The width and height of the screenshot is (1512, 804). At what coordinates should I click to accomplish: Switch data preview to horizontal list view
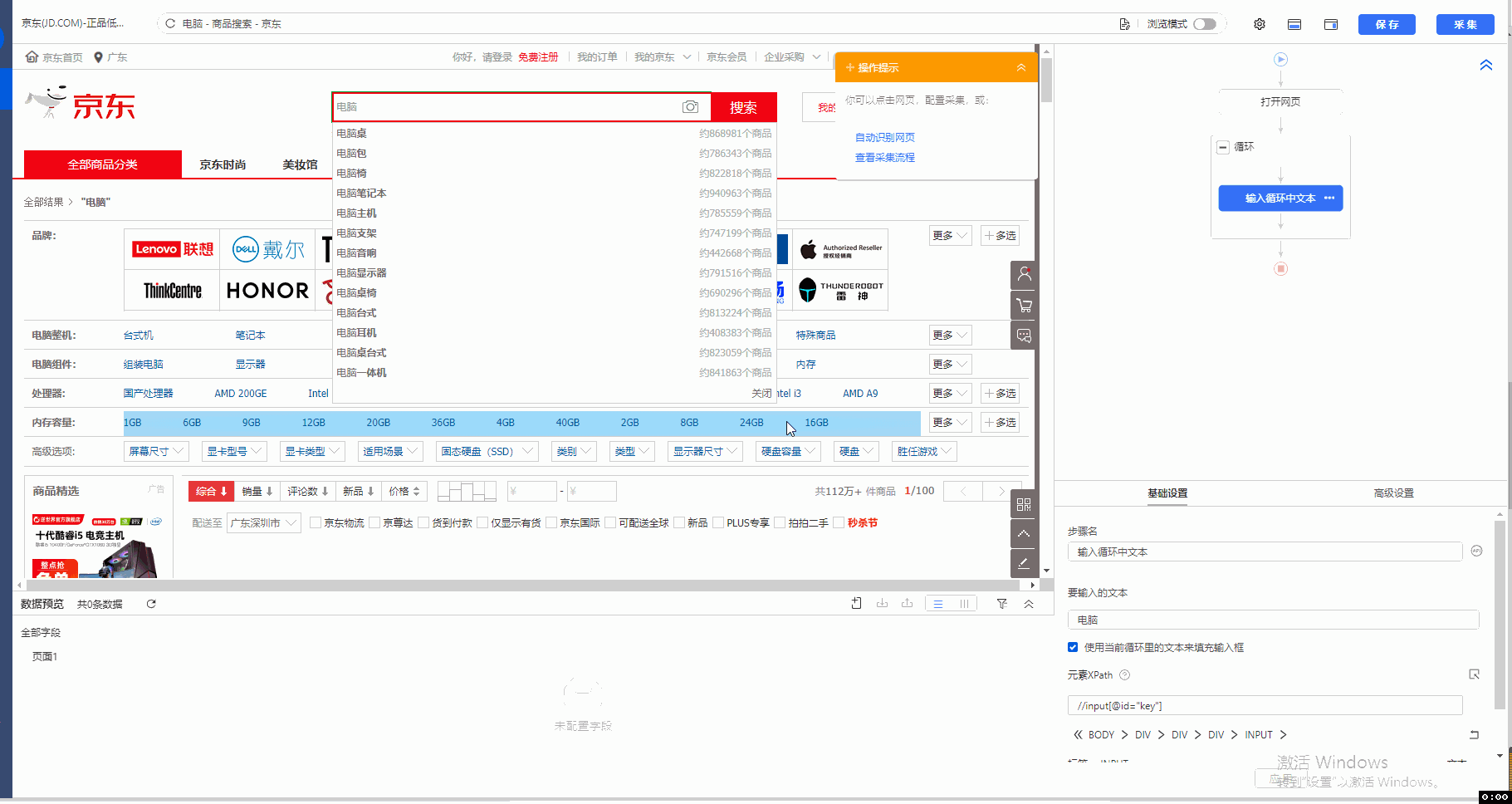pyautogui.click(x=938, y=604)
